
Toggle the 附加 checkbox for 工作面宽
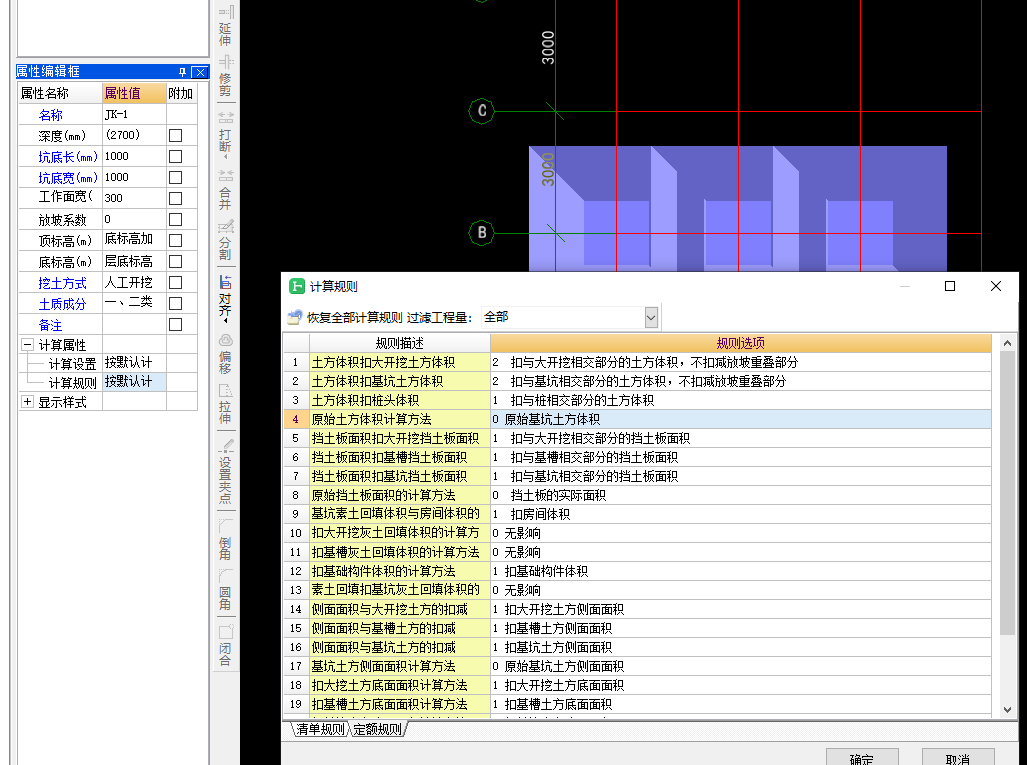click(x=176, y=198)
